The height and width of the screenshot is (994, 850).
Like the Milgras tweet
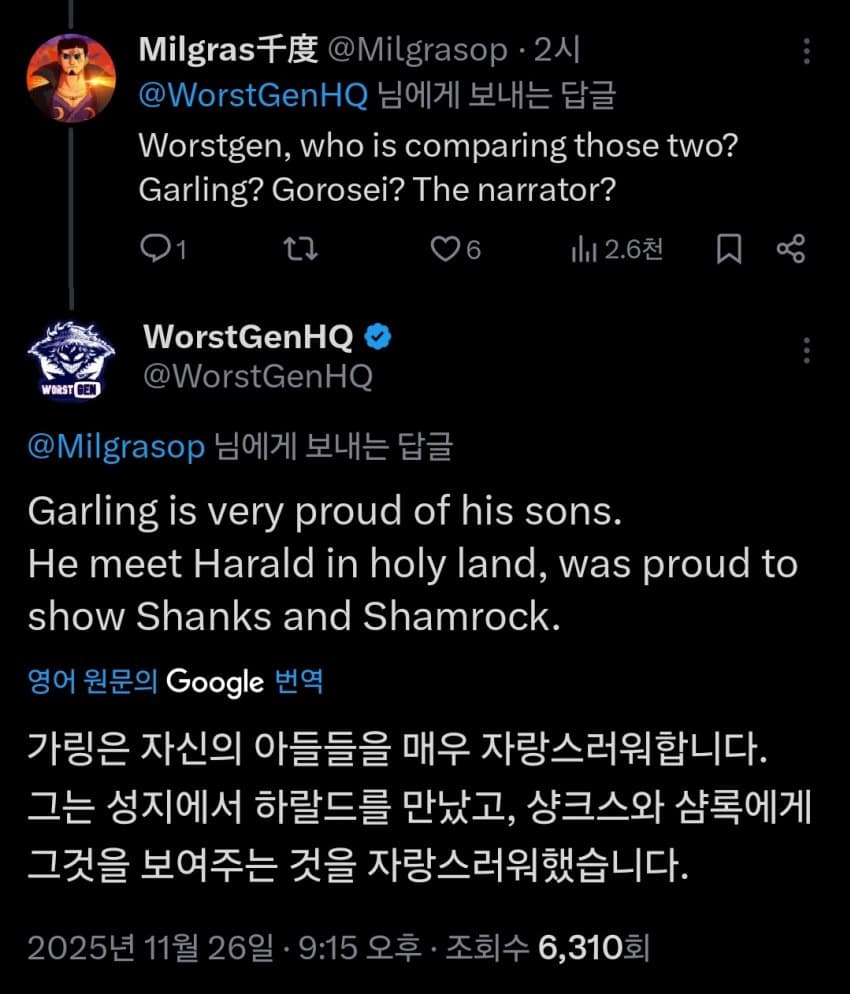tap(443, 249)
